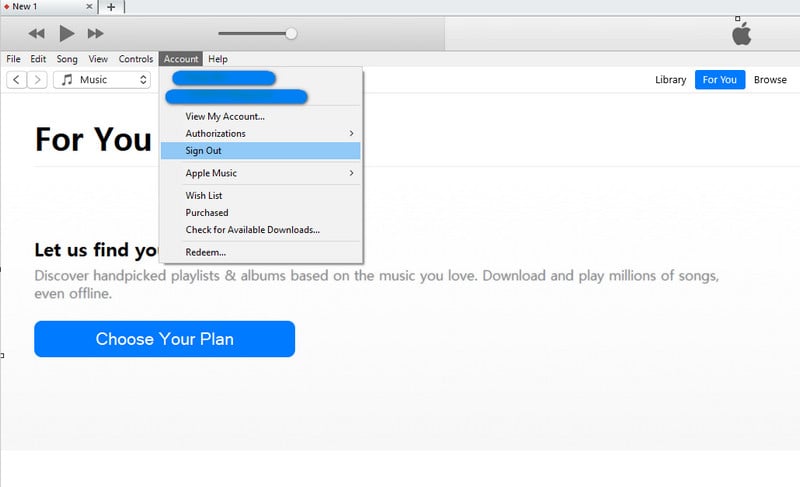Start playback with the play button
Viewport: 800px width, 487px height.
click(x=66, y=34)
